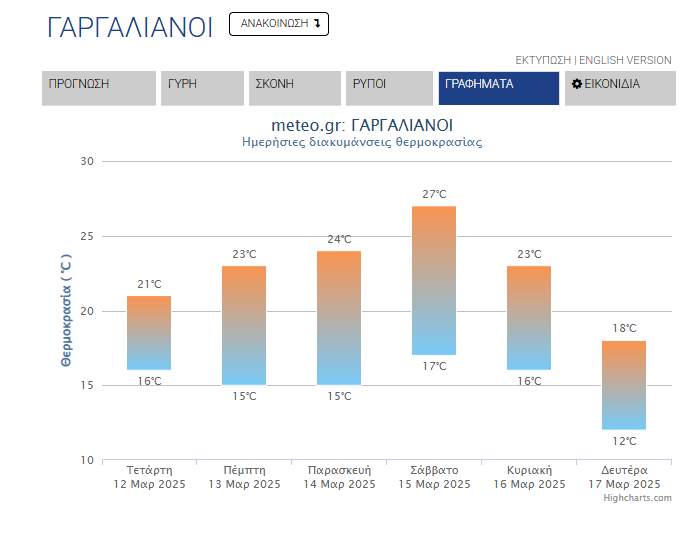Click x-axis label Κυριακή 16 Μαρ 2025
Screen dimensions: 692x536
click(x=529, y=477)
